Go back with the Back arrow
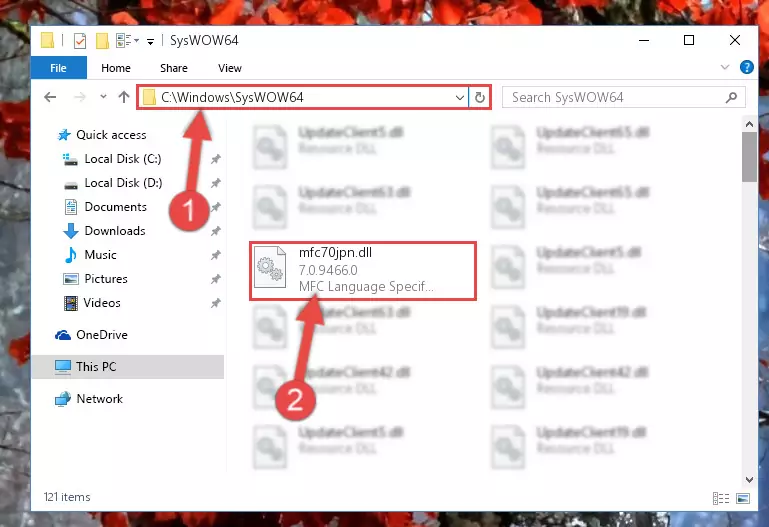This screenshot has height=527, width=769. (x=50, y=97)
